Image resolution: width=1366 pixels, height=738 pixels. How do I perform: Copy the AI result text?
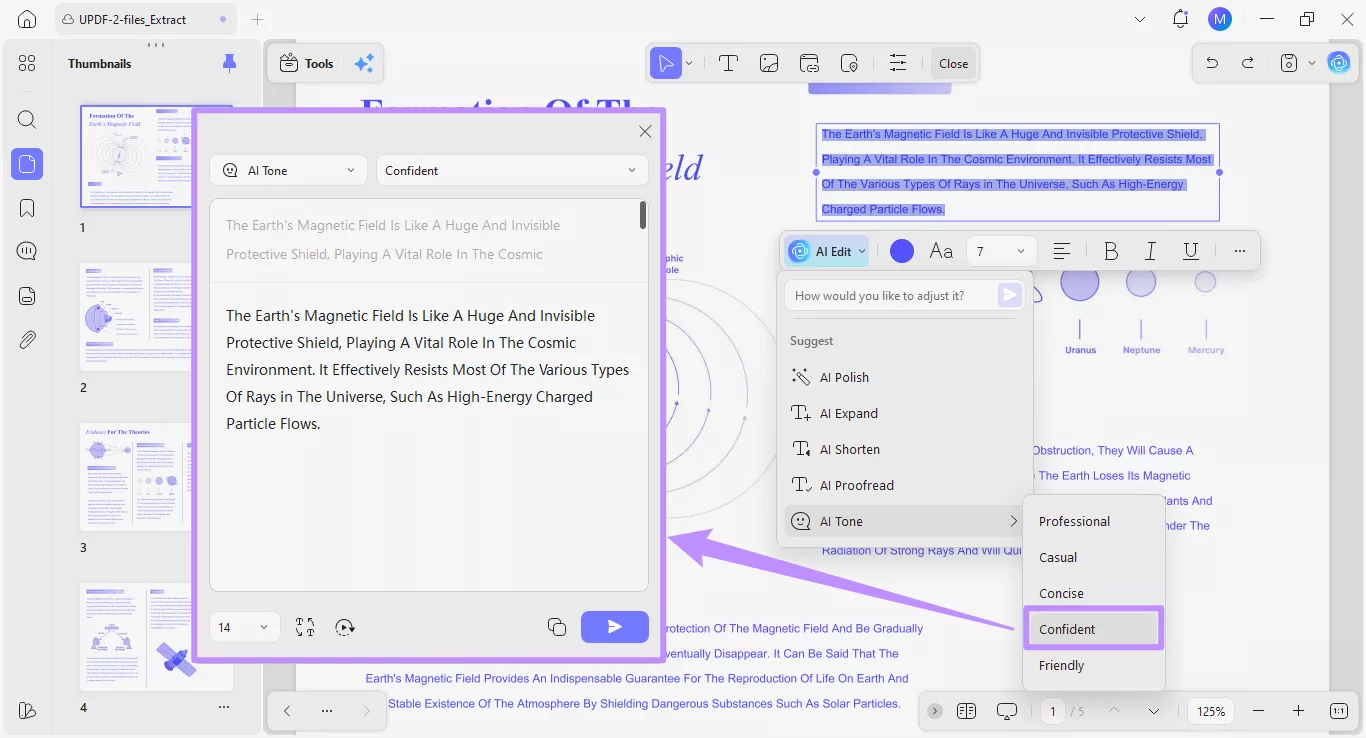coord(557,627)
